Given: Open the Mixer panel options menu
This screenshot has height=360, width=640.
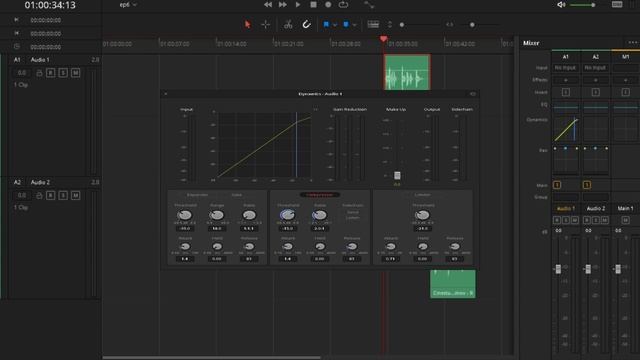Looking at the screenshot, I should 632,42.
